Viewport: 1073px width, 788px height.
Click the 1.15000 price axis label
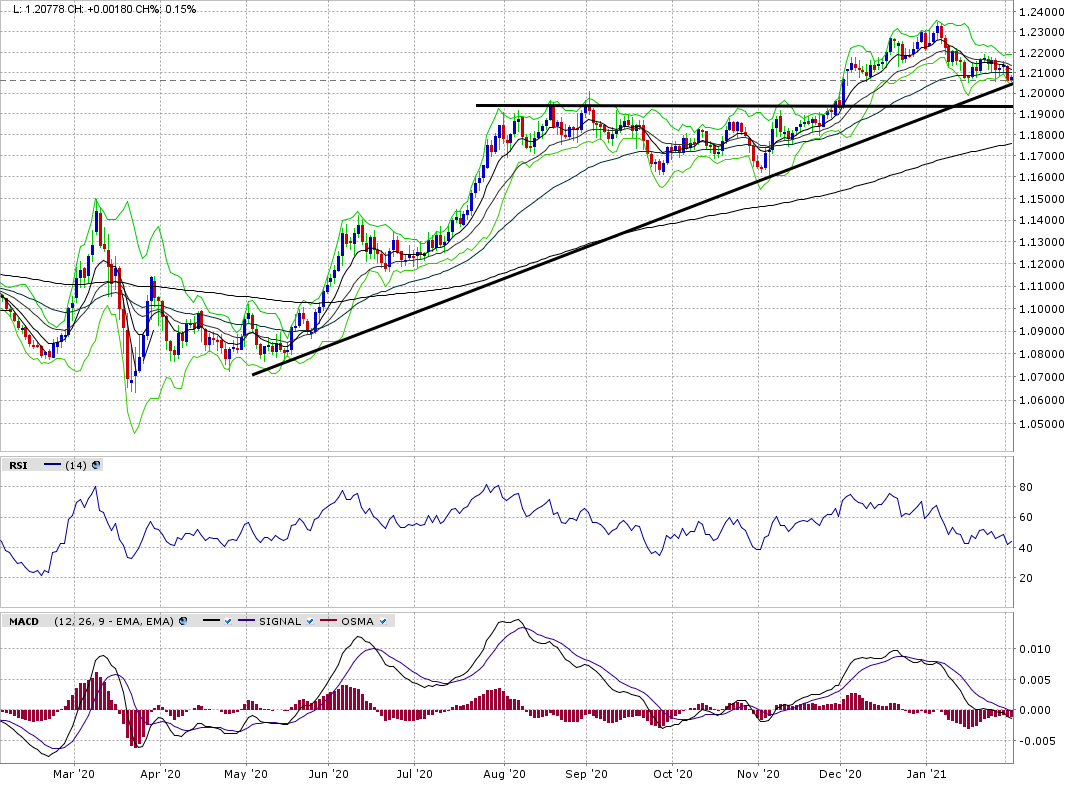coord(1042,199)
